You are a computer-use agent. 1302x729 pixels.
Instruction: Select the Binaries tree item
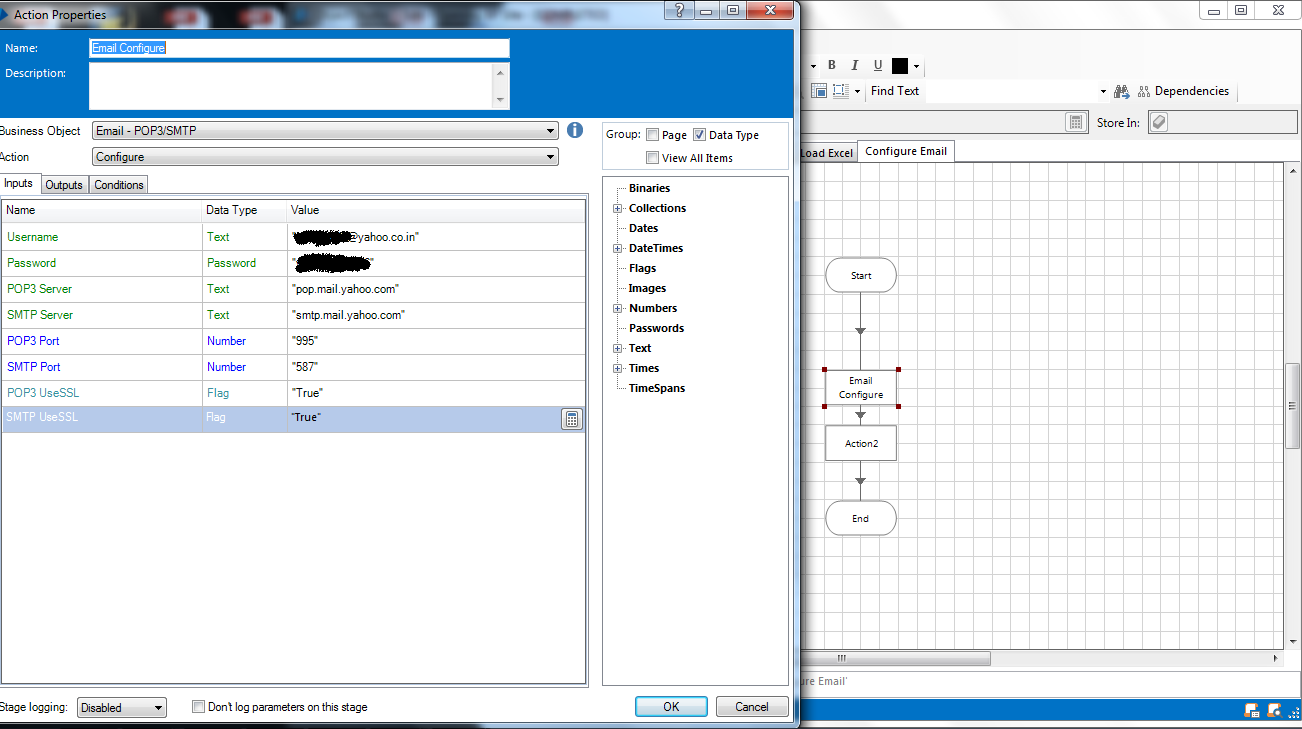pyautogui.click(x=649, y=188)
